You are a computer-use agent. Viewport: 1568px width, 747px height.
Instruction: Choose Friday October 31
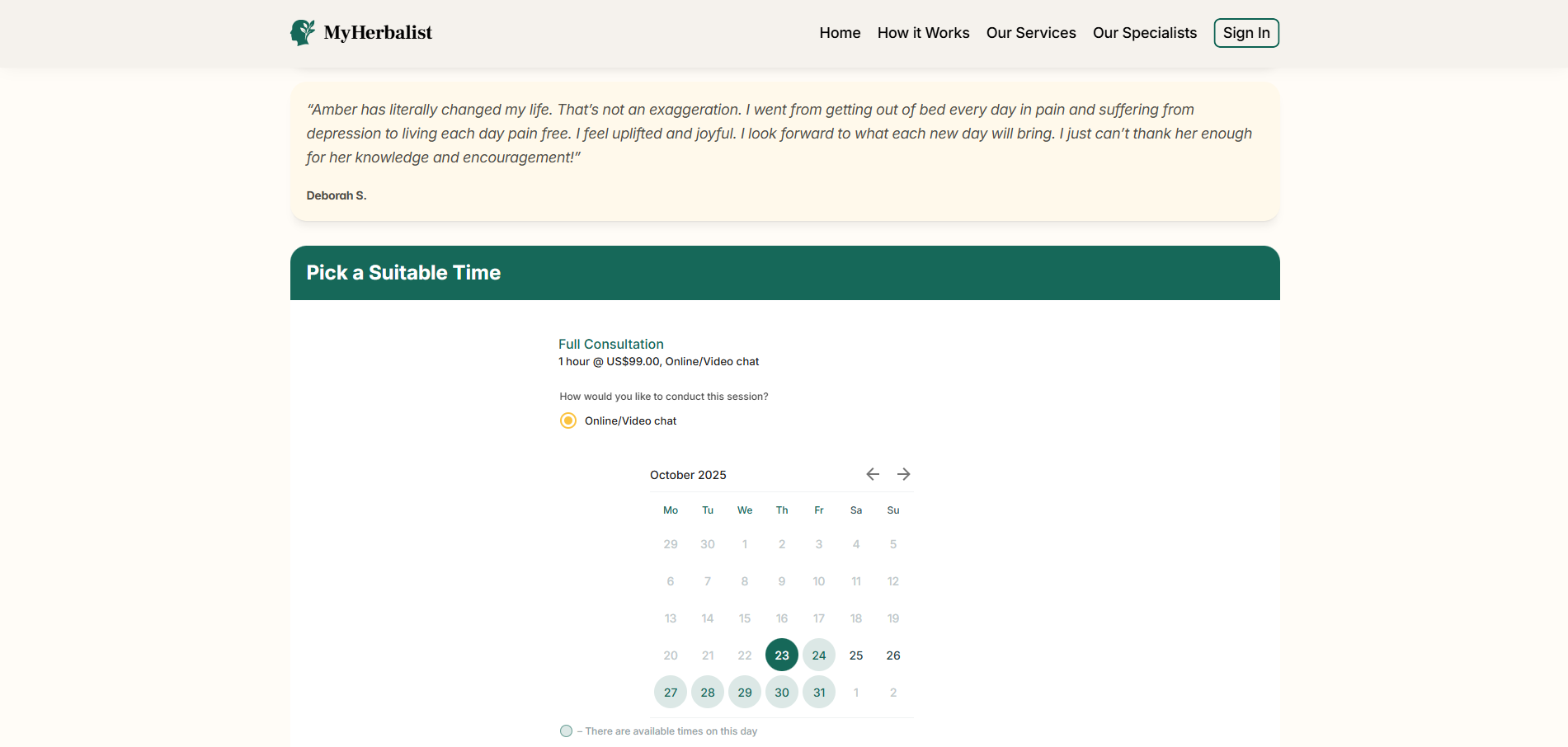[x=819, y=693]
